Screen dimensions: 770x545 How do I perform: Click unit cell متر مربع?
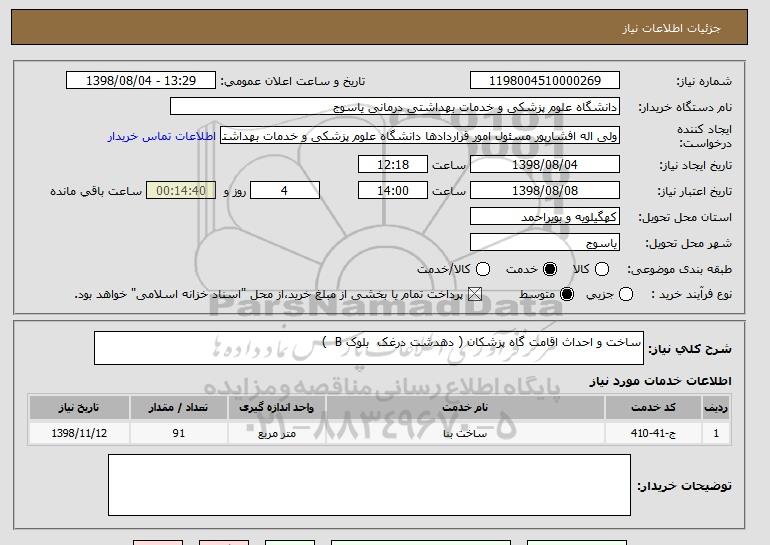coord(276,433)
